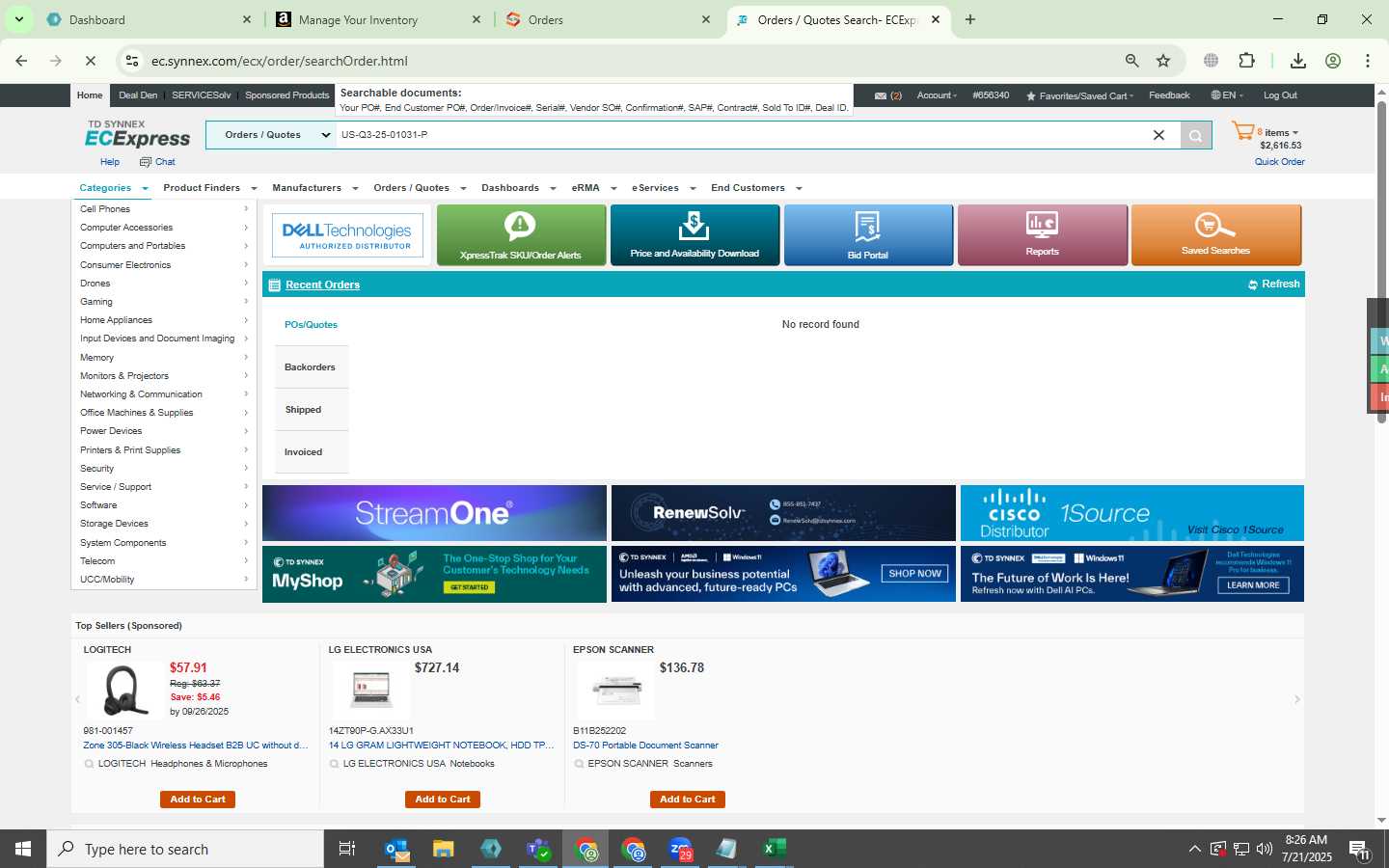
Task: Open Orders / Quotes search type dropdown
Action: [x=270, y=135]
